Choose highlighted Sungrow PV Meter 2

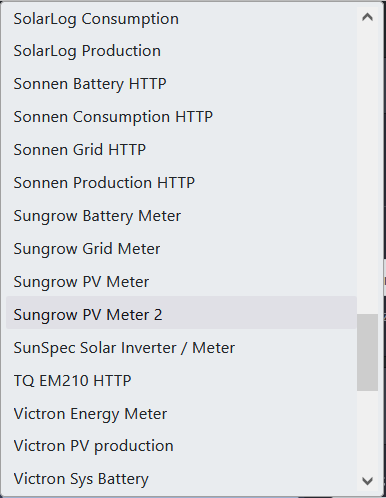[x=181, y=313]
